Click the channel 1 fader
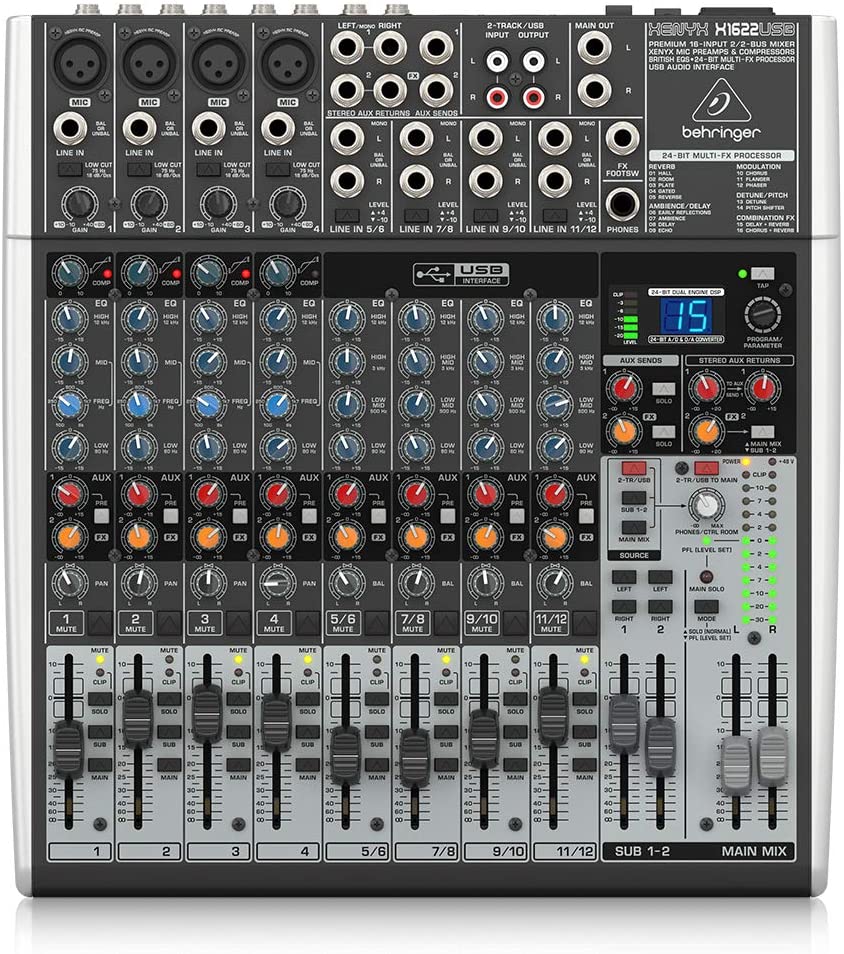Screen dimensions: 844x954 point(69,750)
